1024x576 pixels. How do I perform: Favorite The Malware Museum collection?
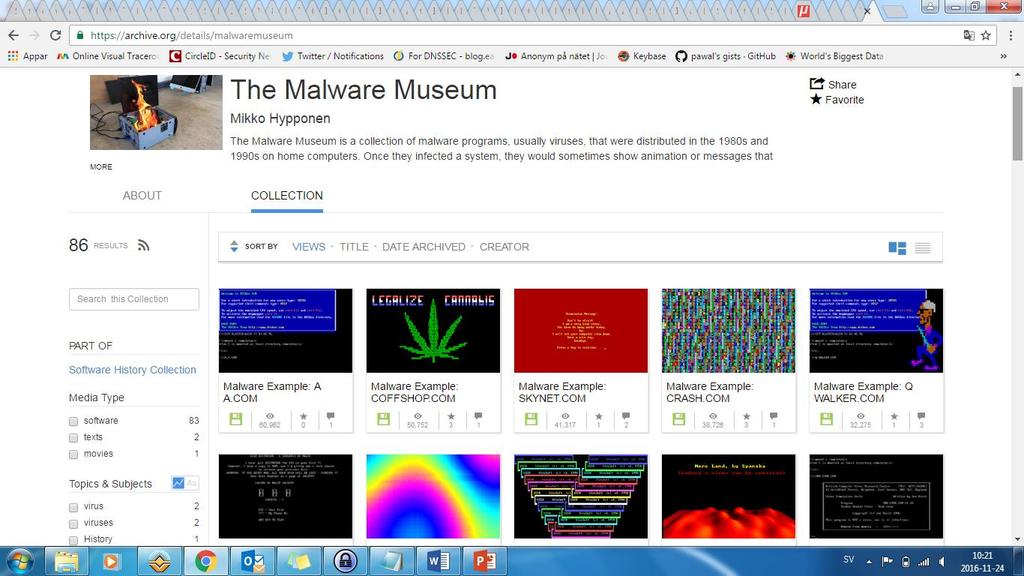[837, 99]
